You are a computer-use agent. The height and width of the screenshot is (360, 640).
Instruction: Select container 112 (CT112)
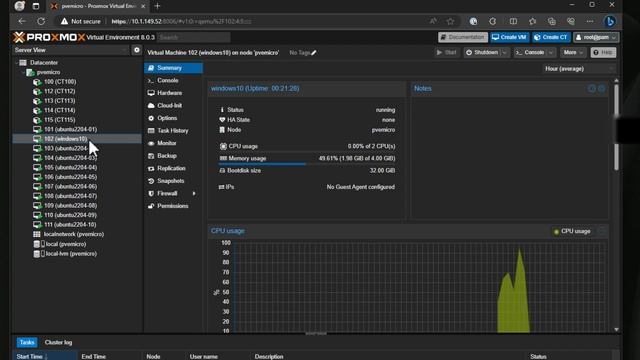click(60, 91)
